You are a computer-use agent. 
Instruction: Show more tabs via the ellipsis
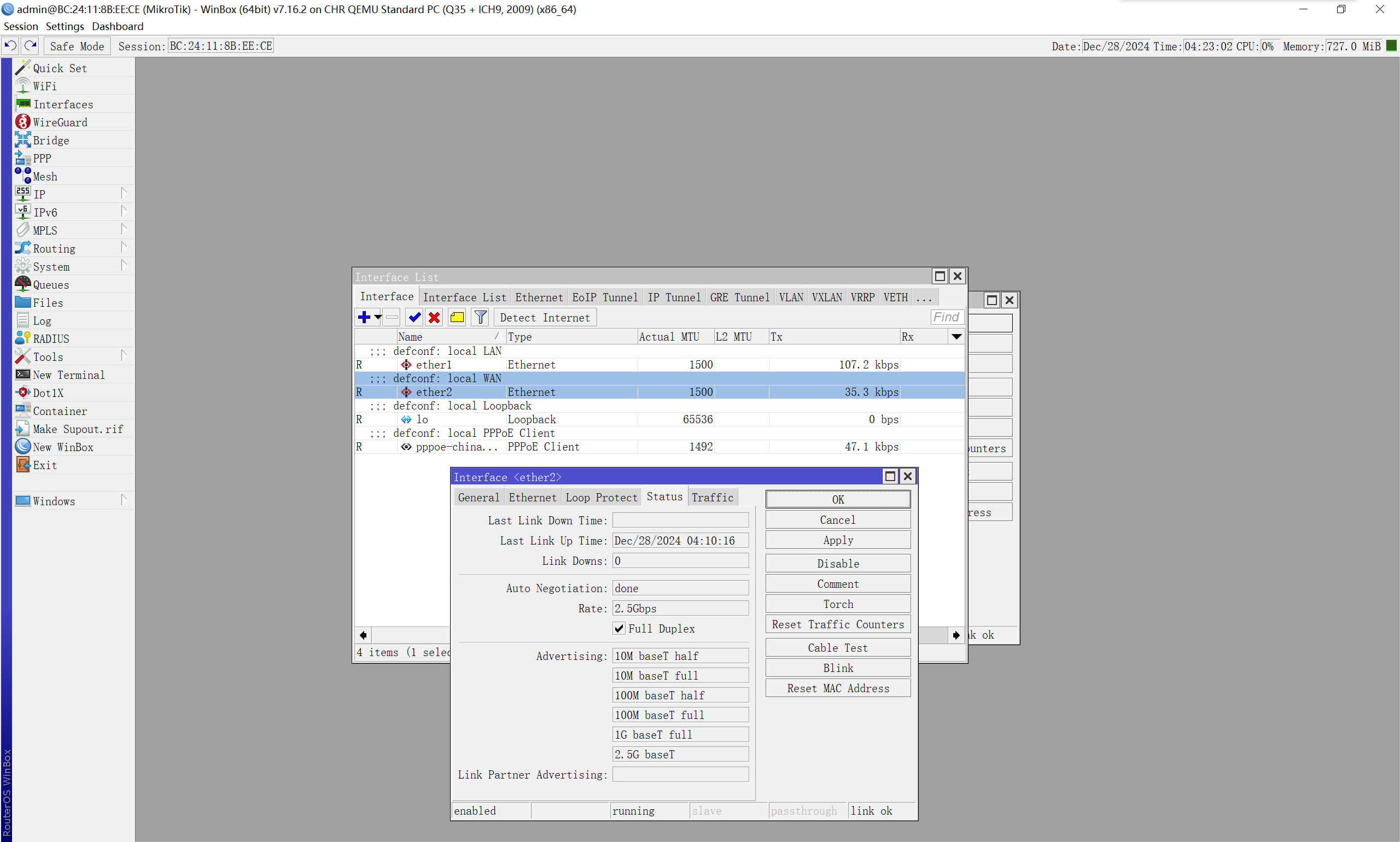(924, 298)
